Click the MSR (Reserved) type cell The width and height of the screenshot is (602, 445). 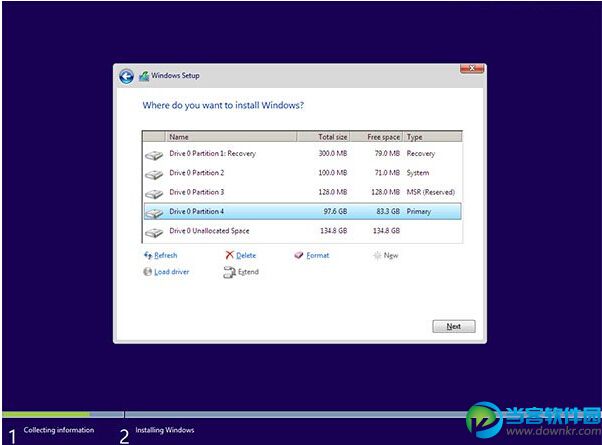click(431, 192)
